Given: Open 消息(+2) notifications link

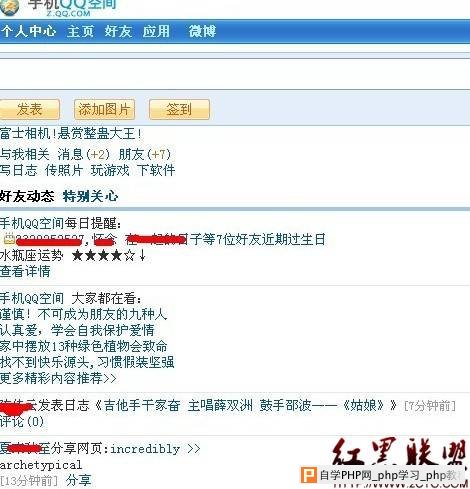Looking at the screenshot, I should click(83, 154).
